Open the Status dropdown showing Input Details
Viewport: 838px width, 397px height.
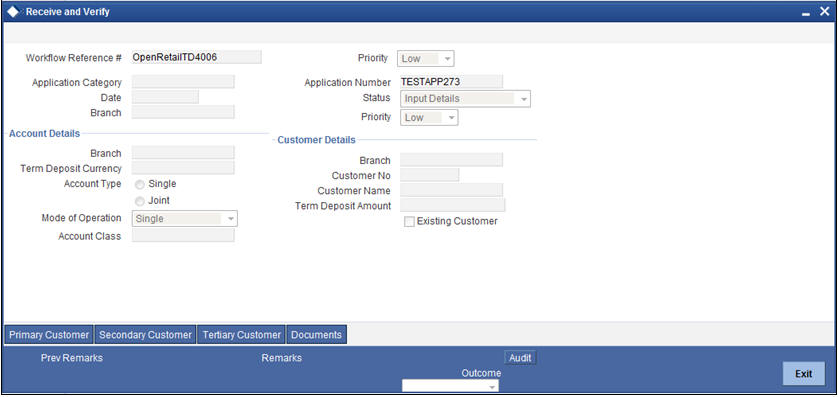pyautogui.click(x=465, y=99)
